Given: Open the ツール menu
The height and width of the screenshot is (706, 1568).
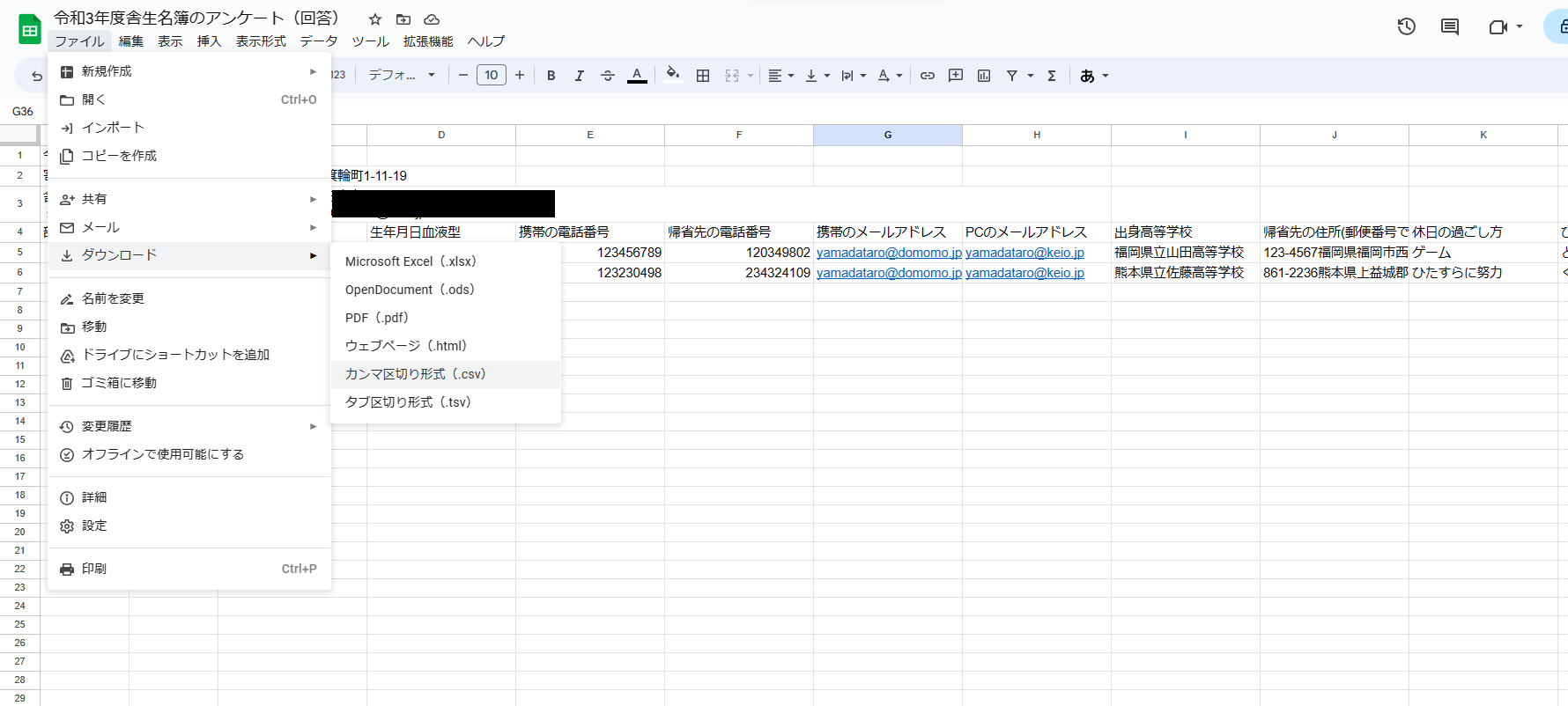Looking at the screenshot, I should pos(371,41).
